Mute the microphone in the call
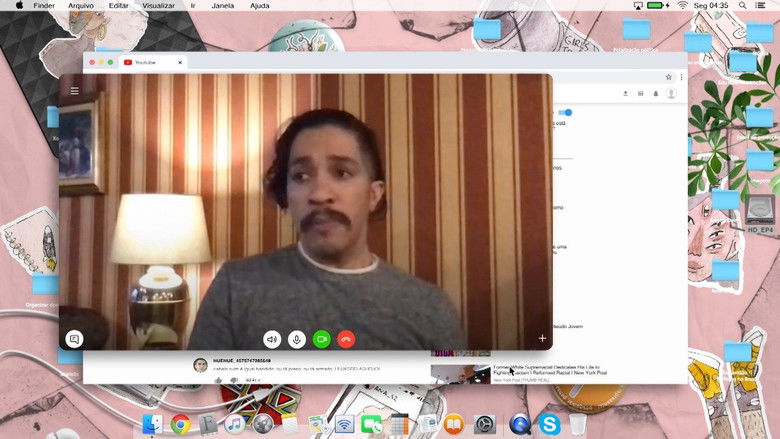 click(297, 339)
